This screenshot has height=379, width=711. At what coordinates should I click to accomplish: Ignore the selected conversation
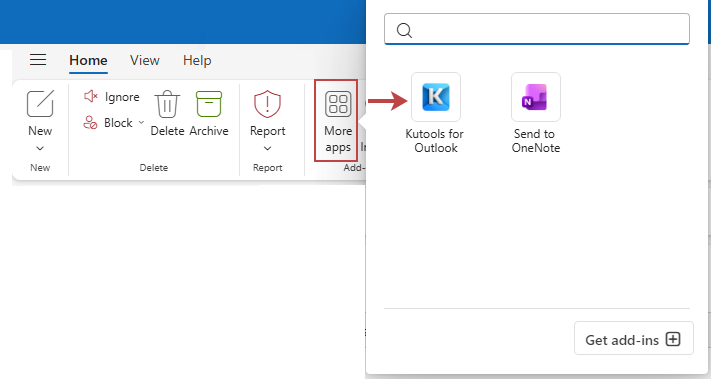[x=112, y=97]
